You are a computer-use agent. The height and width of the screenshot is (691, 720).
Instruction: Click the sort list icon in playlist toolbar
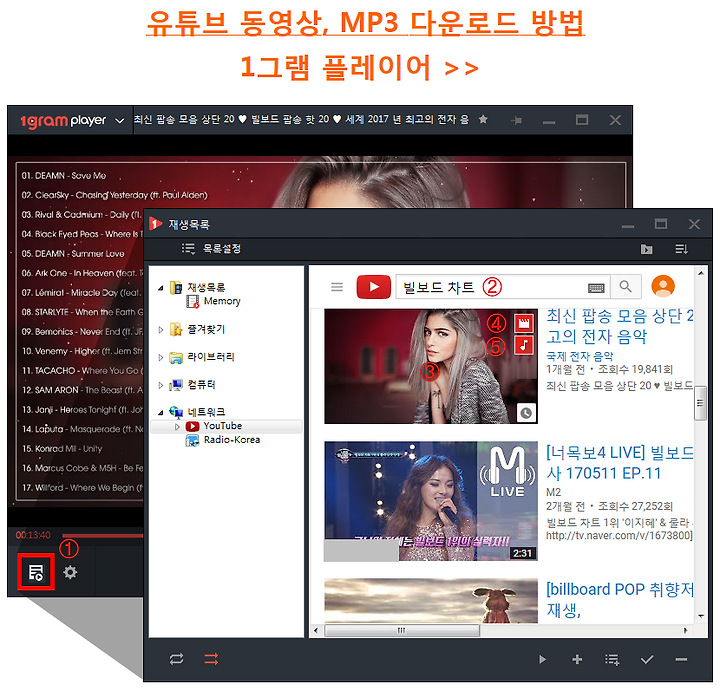[681, 249]
